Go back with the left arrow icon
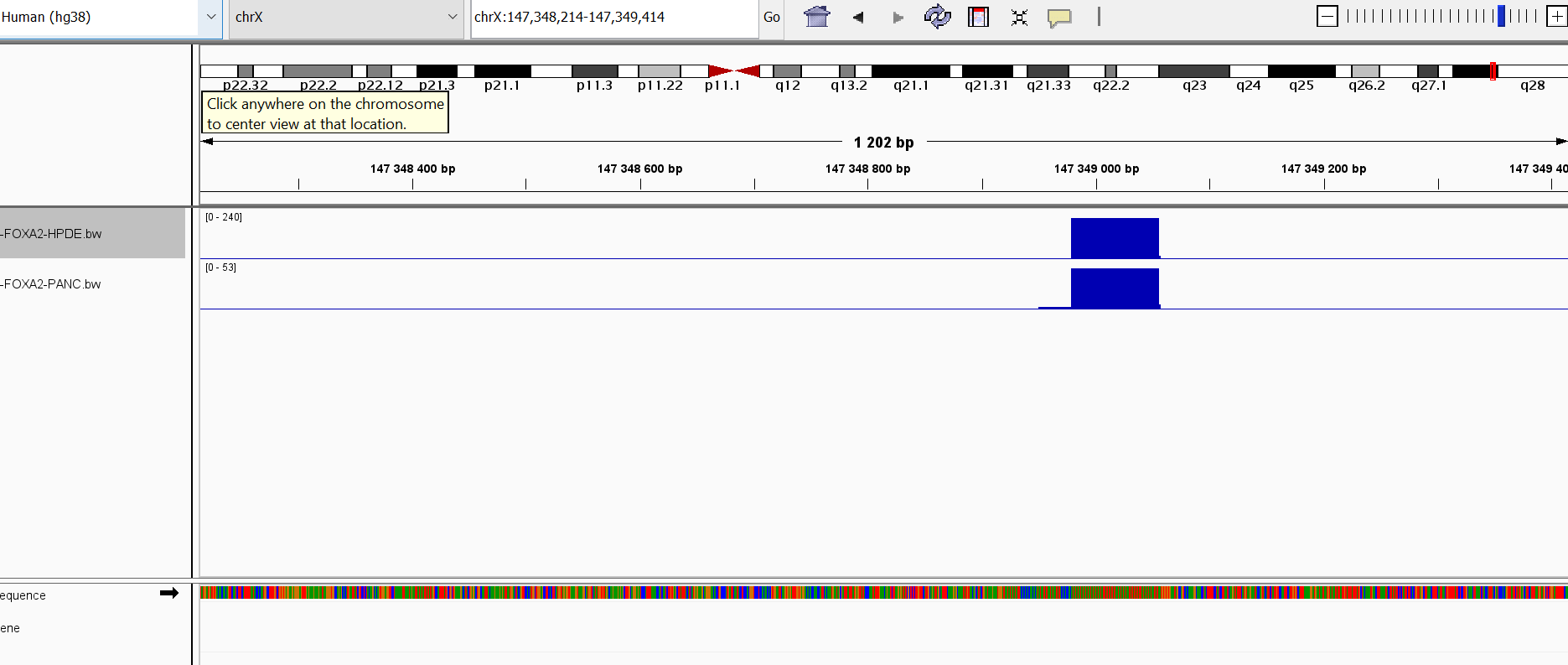1568x665 pixels. coord(858,17)
